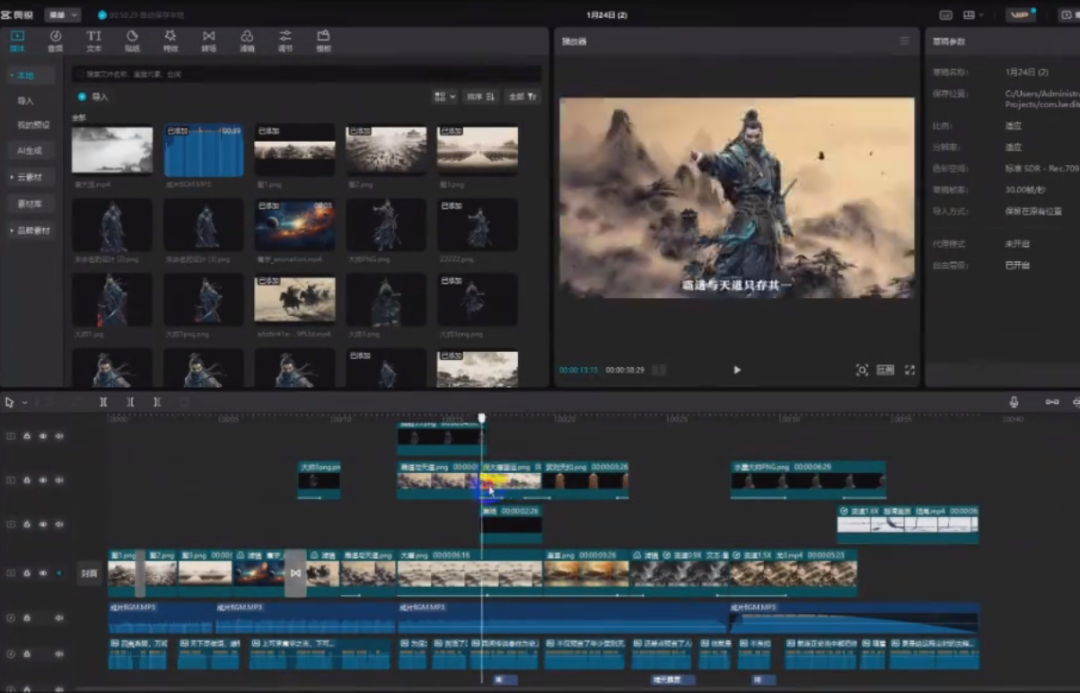This screenshot has height=693, width=1080.
Task: Switch to the 贴纸 (Stickers) tab
Action: point(132,41)
